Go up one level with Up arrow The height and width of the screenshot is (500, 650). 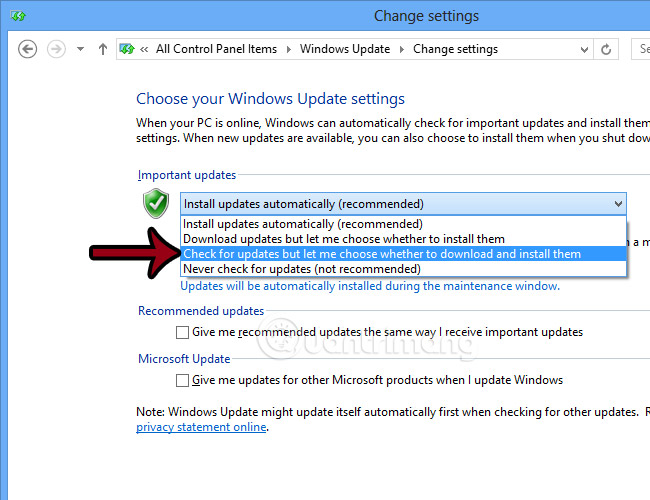(103, 49)
